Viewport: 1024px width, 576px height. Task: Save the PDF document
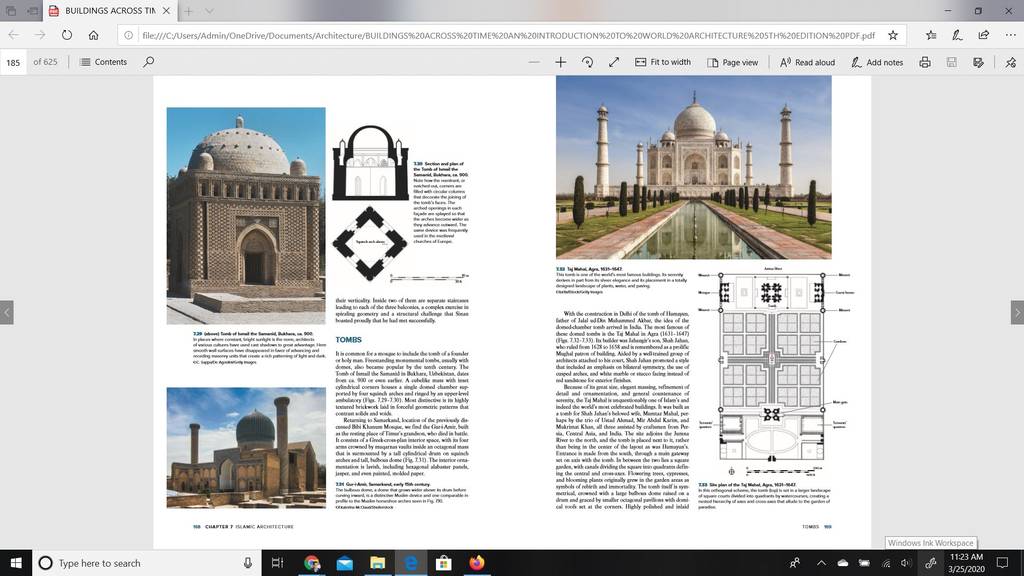pos(952,62)
